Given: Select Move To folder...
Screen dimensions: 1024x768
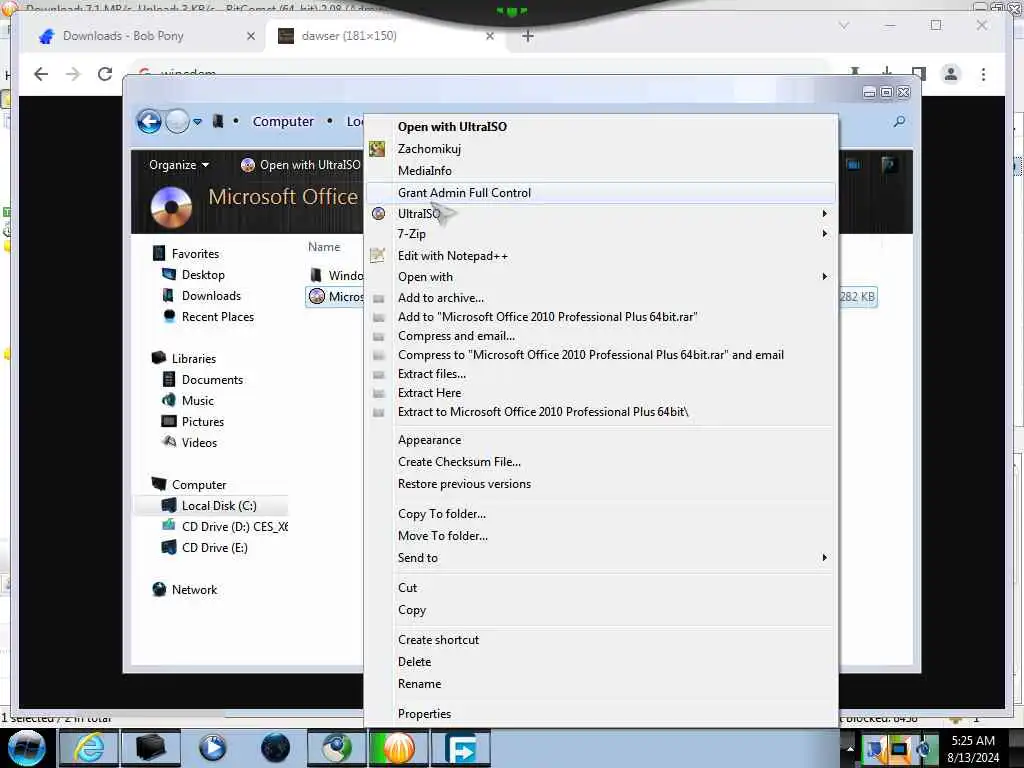Looking at the screenshot, I should (x=443, y=536).
